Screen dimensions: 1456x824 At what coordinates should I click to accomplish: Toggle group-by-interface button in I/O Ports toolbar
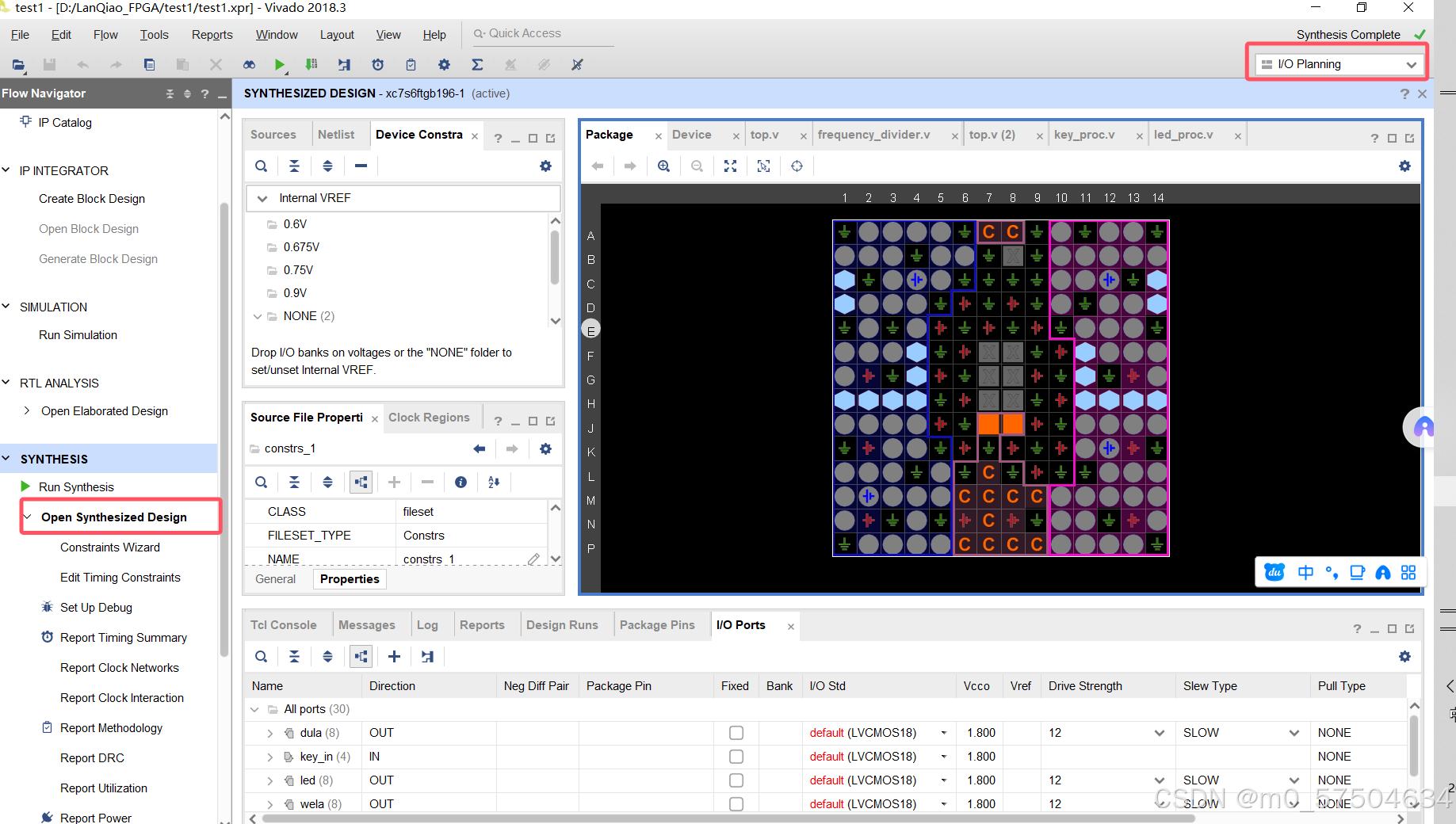(361, 656)
